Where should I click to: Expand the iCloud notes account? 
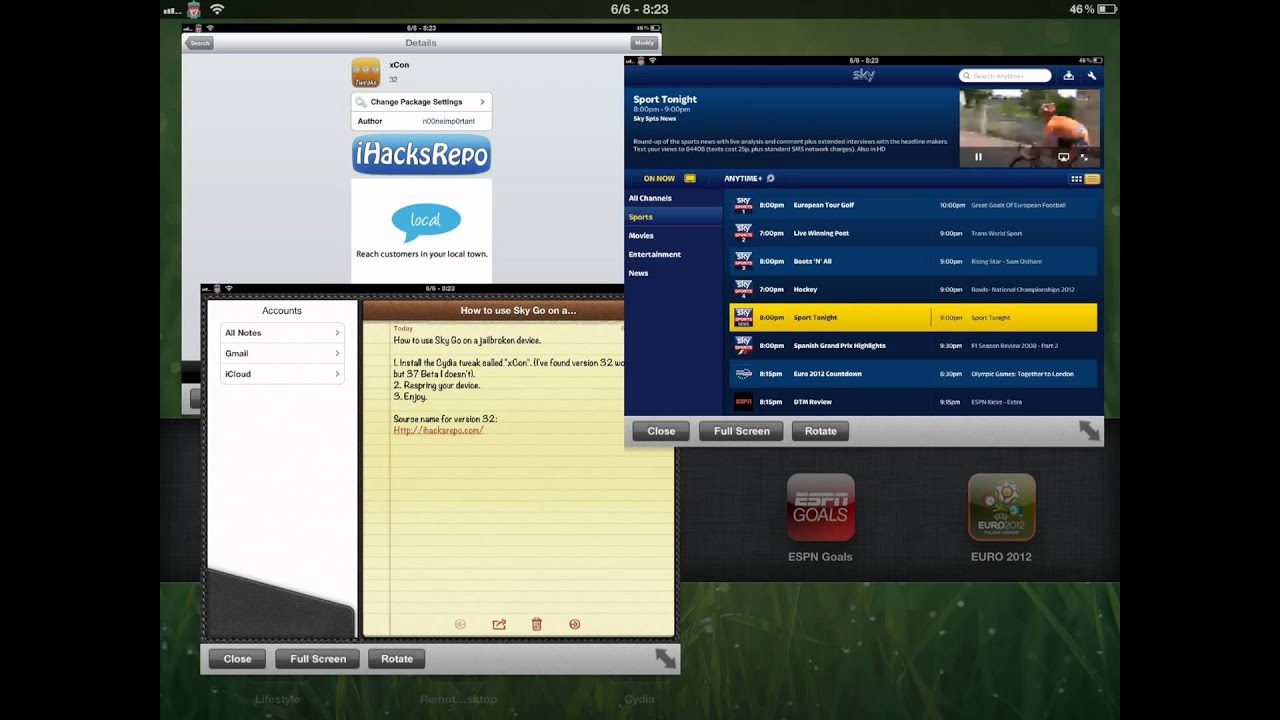coord(281,374)
